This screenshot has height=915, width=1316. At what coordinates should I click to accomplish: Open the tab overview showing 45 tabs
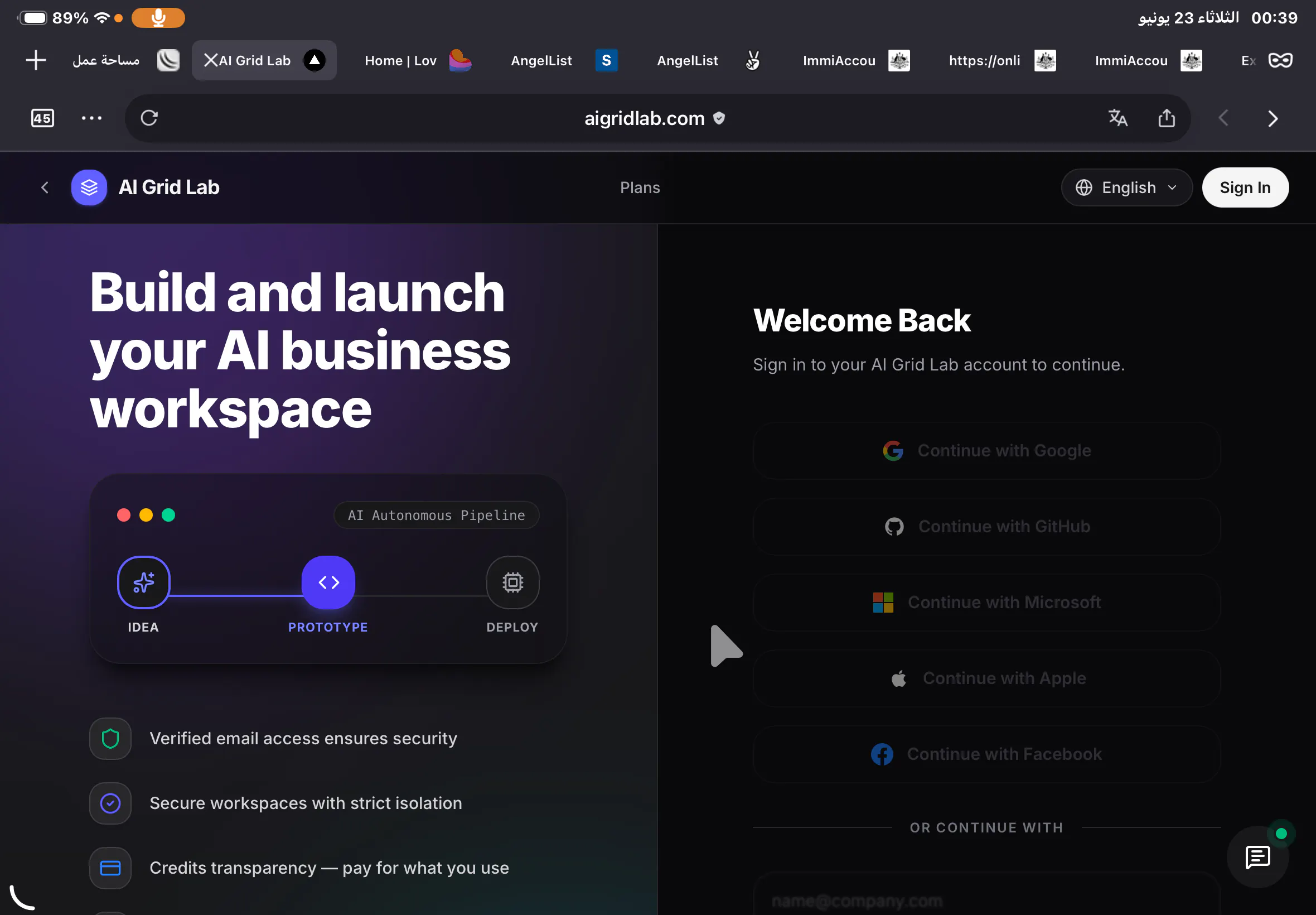coord(42,118)
